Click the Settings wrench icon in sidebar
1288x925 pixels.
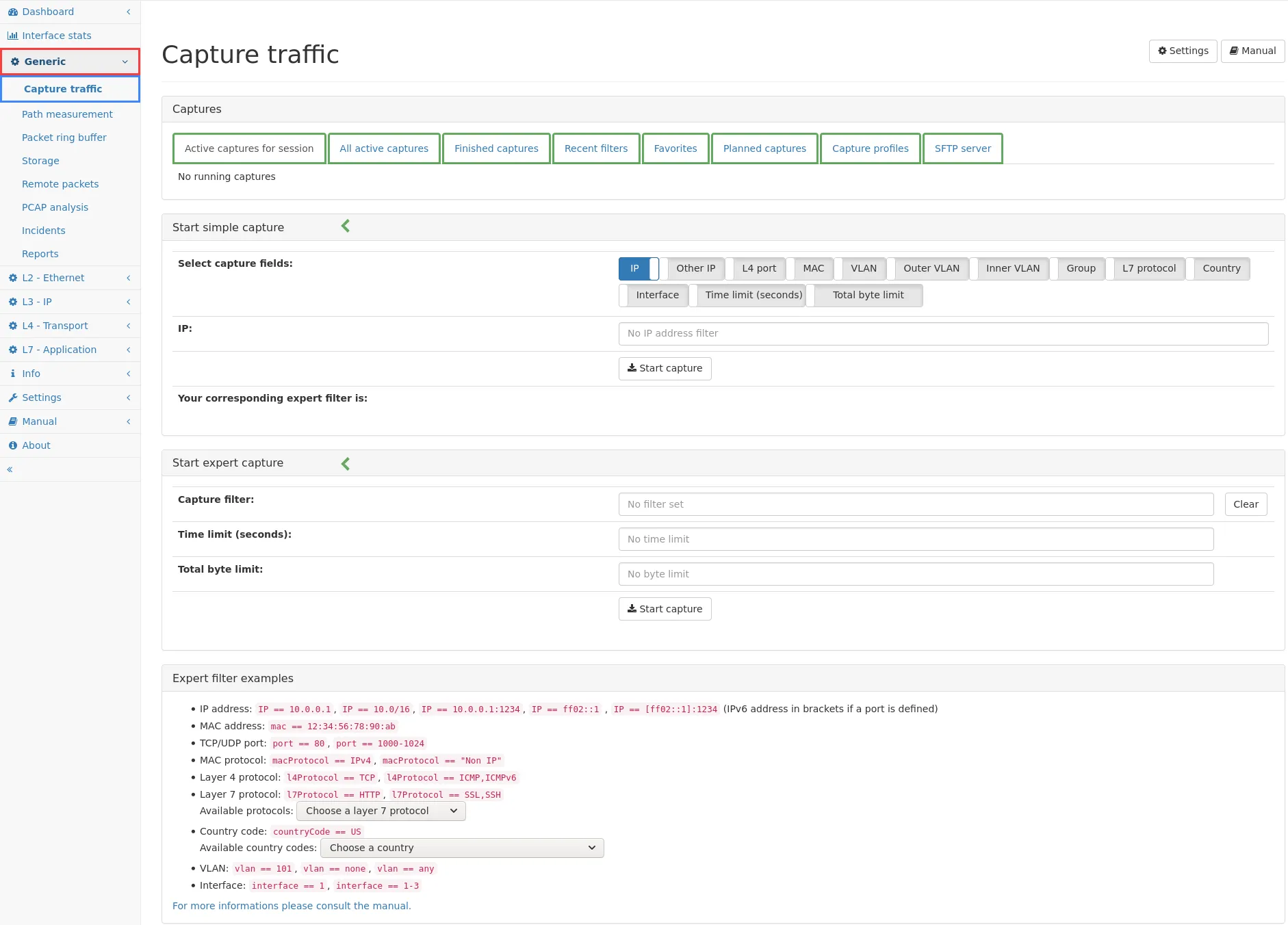coord(12,398)
